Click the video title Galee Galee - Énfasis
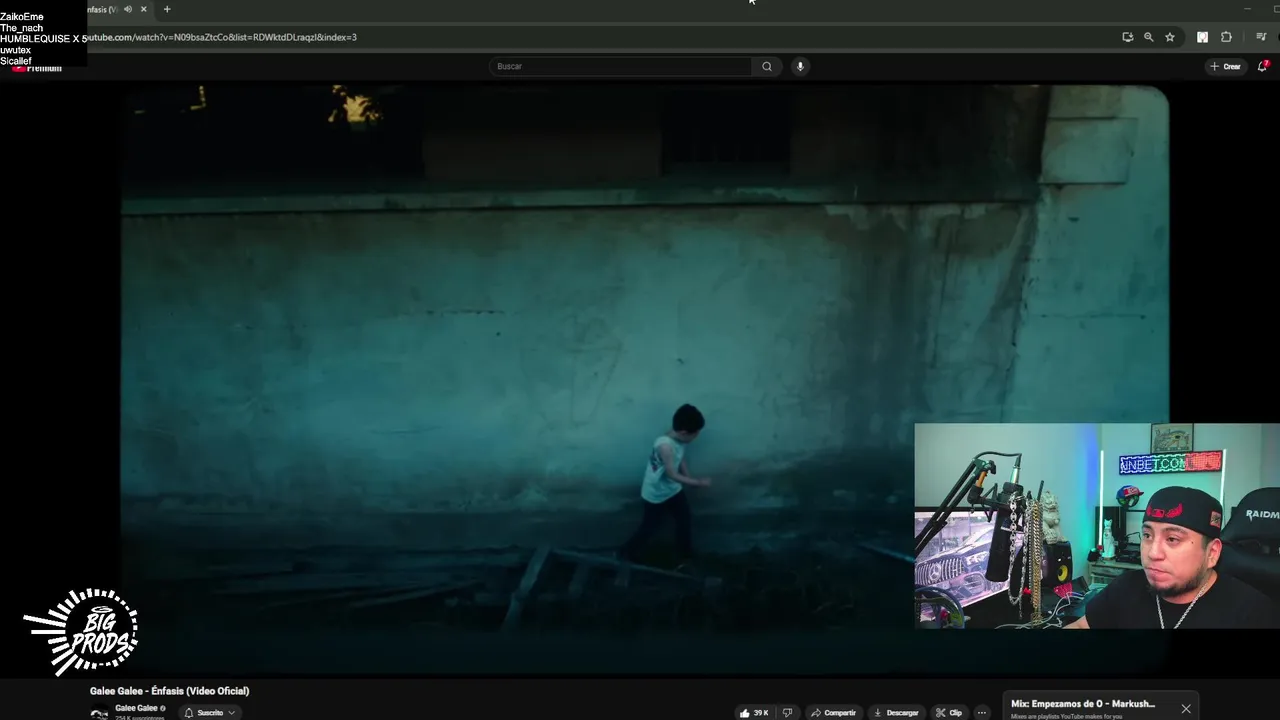 (x=169, y=691)
